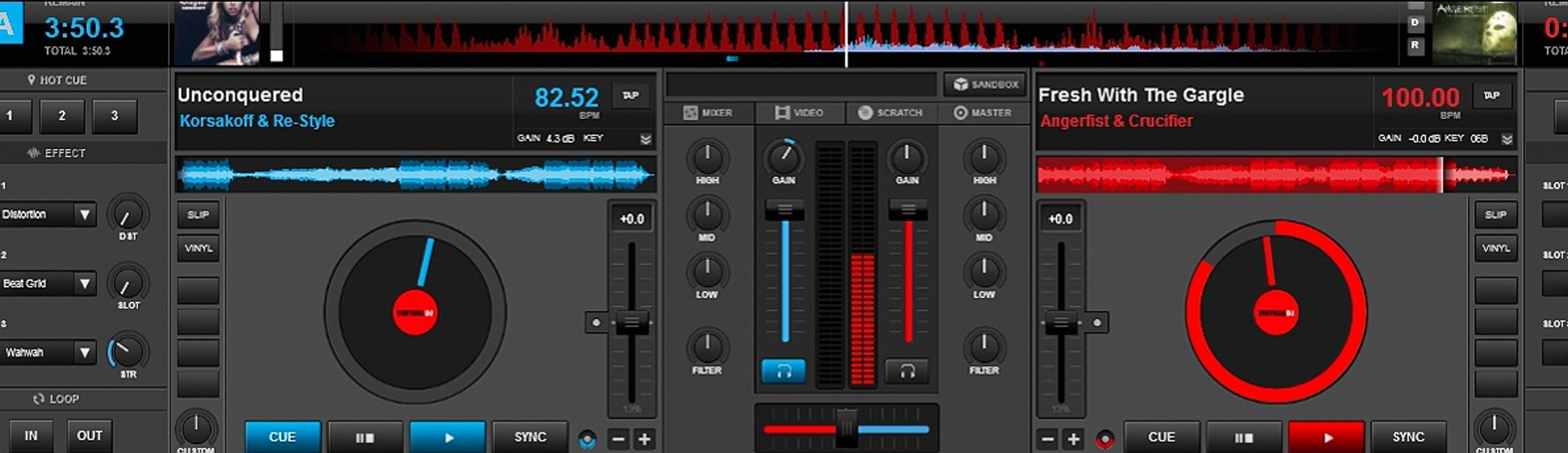
Task: Click right deck pitch reset circle icon
Action: 1105,439
